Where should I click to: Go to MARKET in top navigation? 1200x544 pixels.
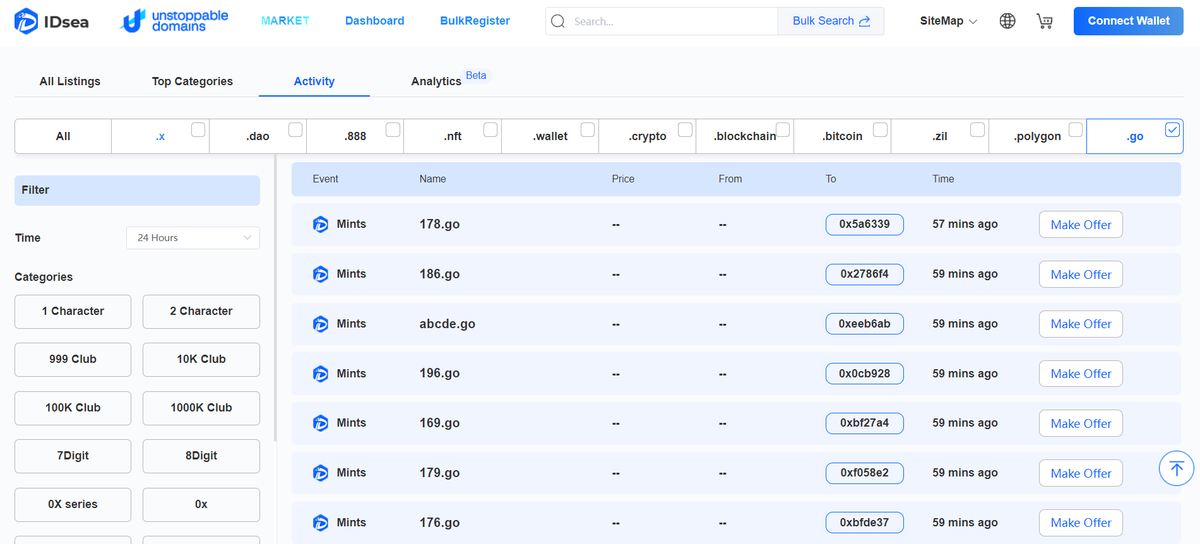(285, 21)
